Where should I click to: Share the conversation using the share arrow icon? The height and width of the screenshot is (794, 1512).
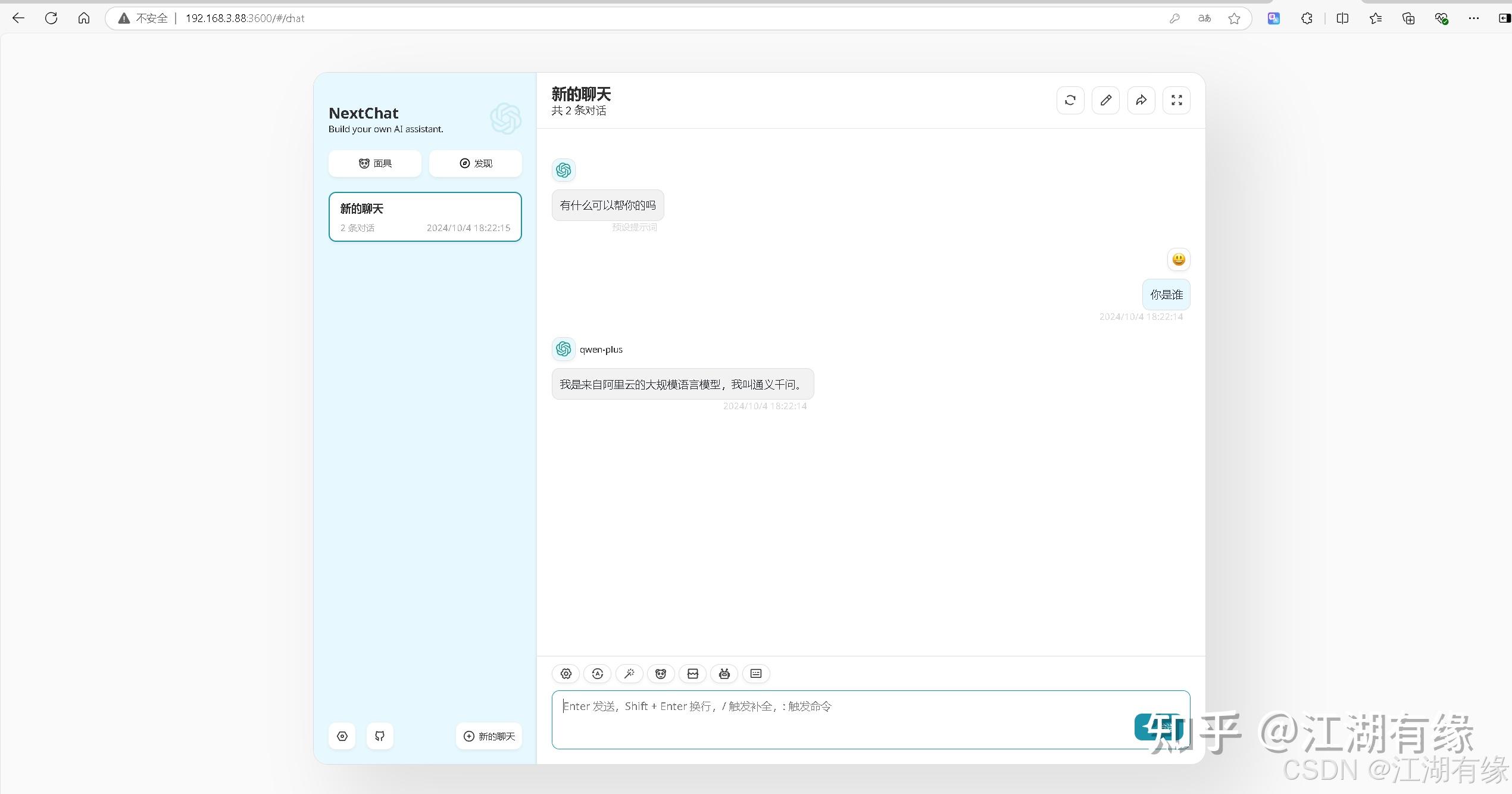[1141, 100]
